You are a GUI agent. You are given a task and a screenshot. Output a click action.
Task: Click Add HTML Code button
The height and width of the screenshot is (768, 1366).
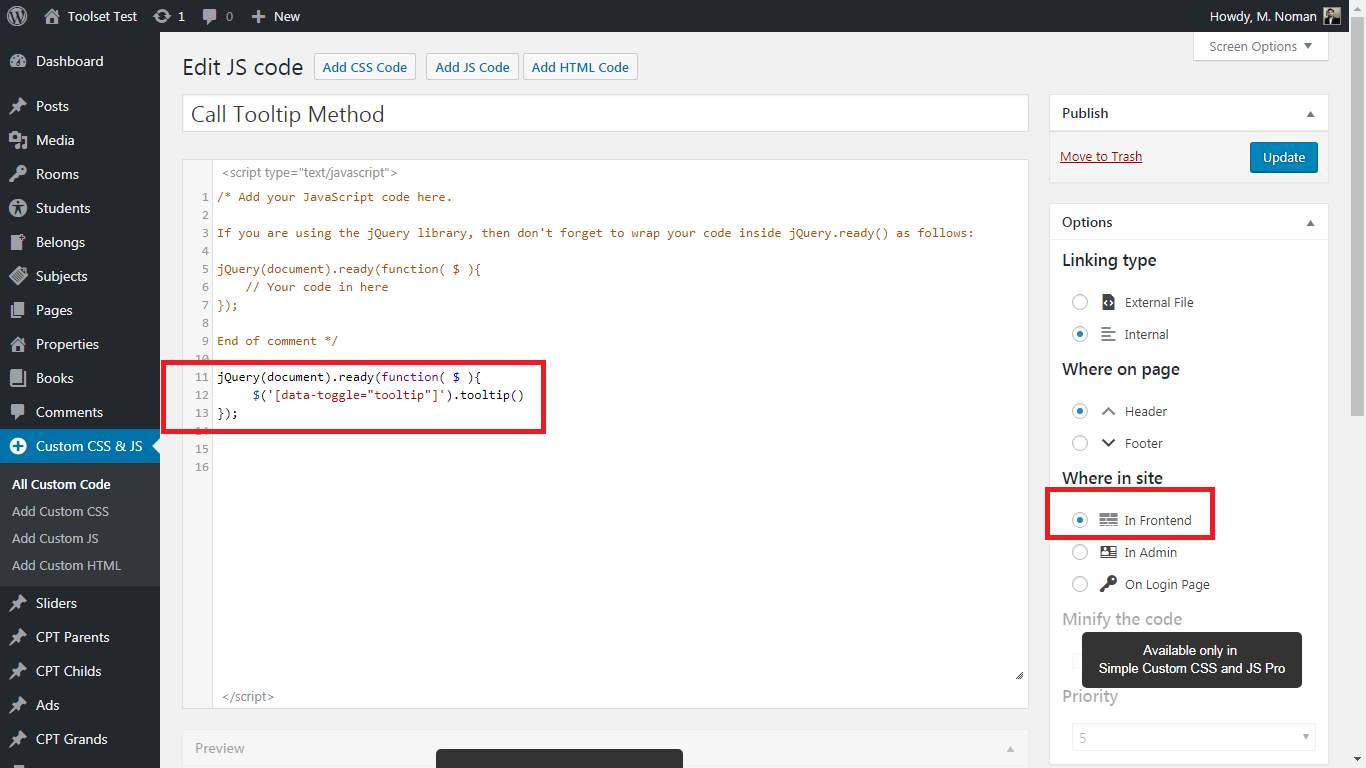click(x=580, y=67)
